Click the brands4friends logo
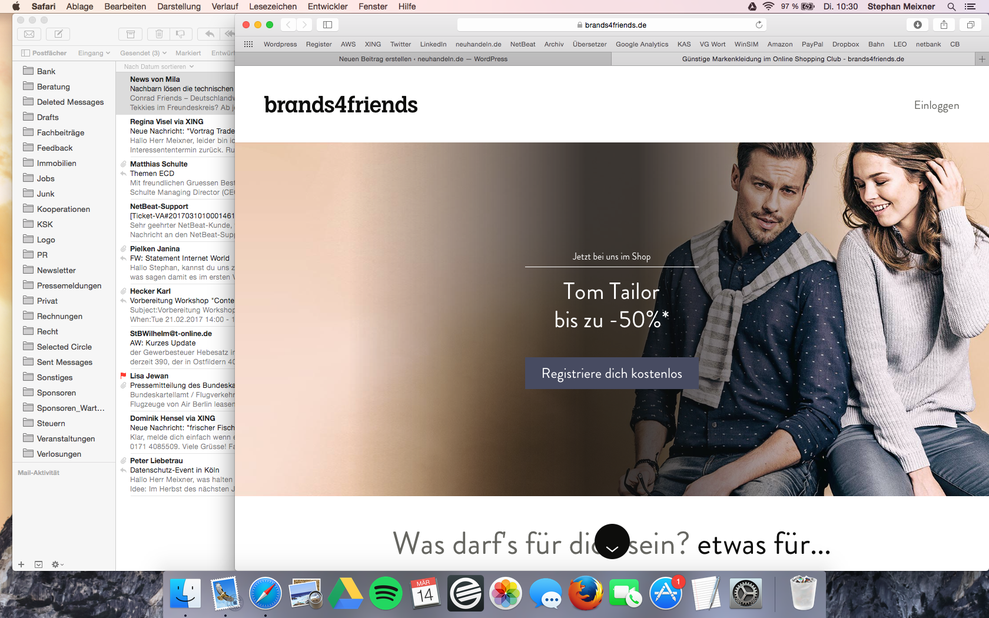The width and height of the screenshot is (989, 618). click(x=341, y=105)
